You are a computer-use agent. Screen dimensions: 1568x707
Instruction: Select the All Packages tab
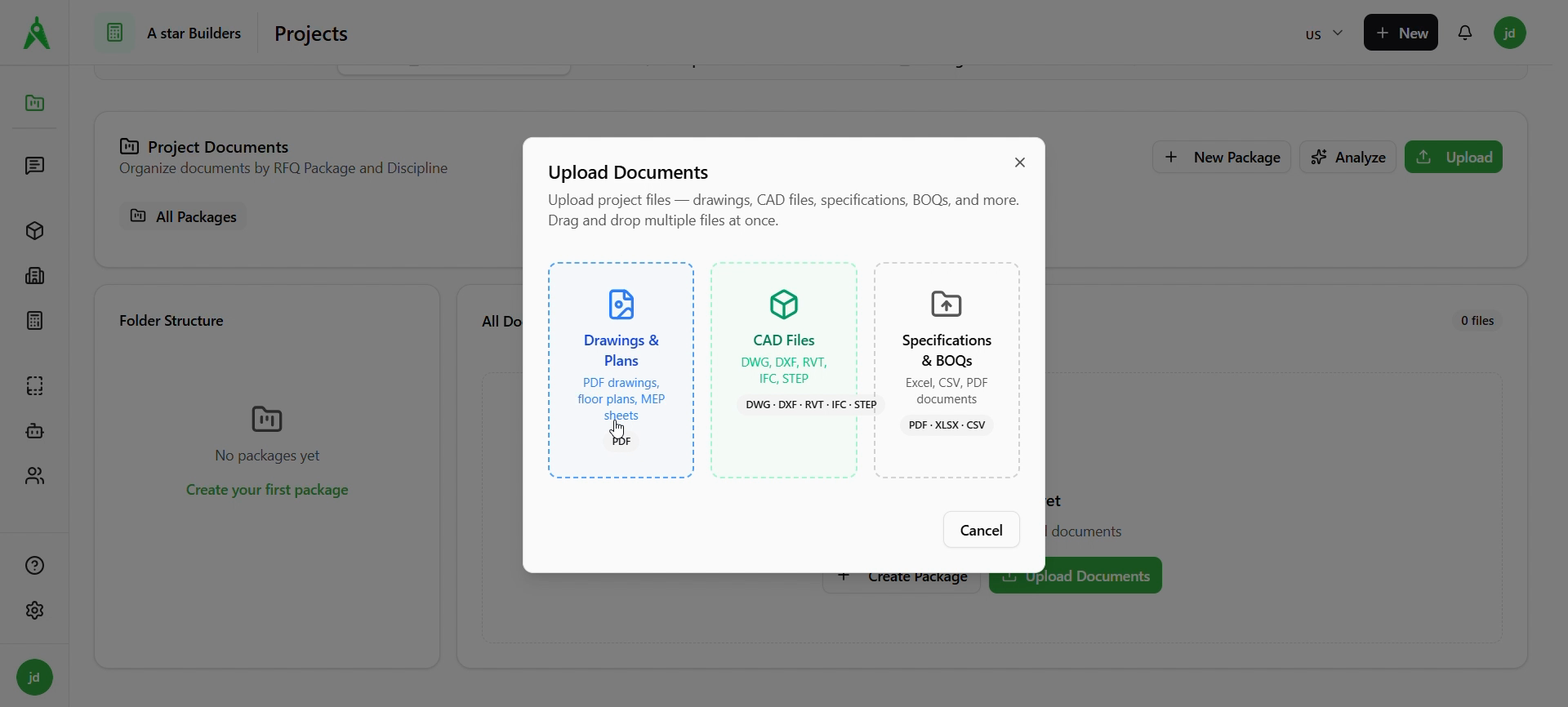click(184, 216)
